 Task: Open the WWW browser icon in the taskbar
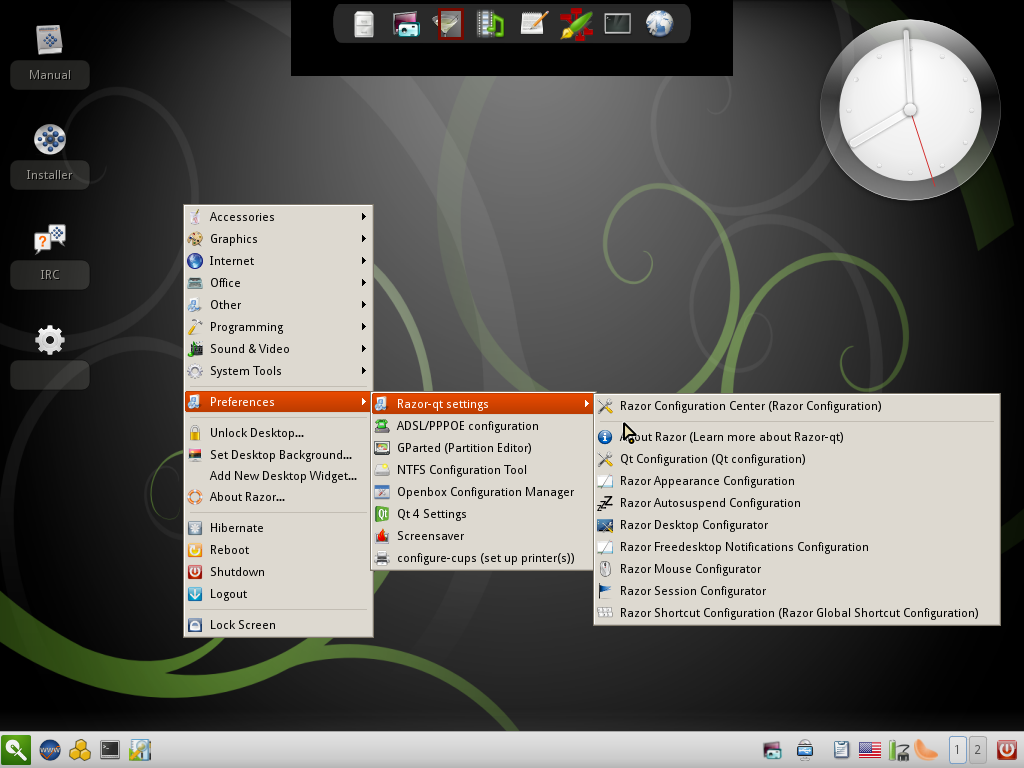(50, 750)
